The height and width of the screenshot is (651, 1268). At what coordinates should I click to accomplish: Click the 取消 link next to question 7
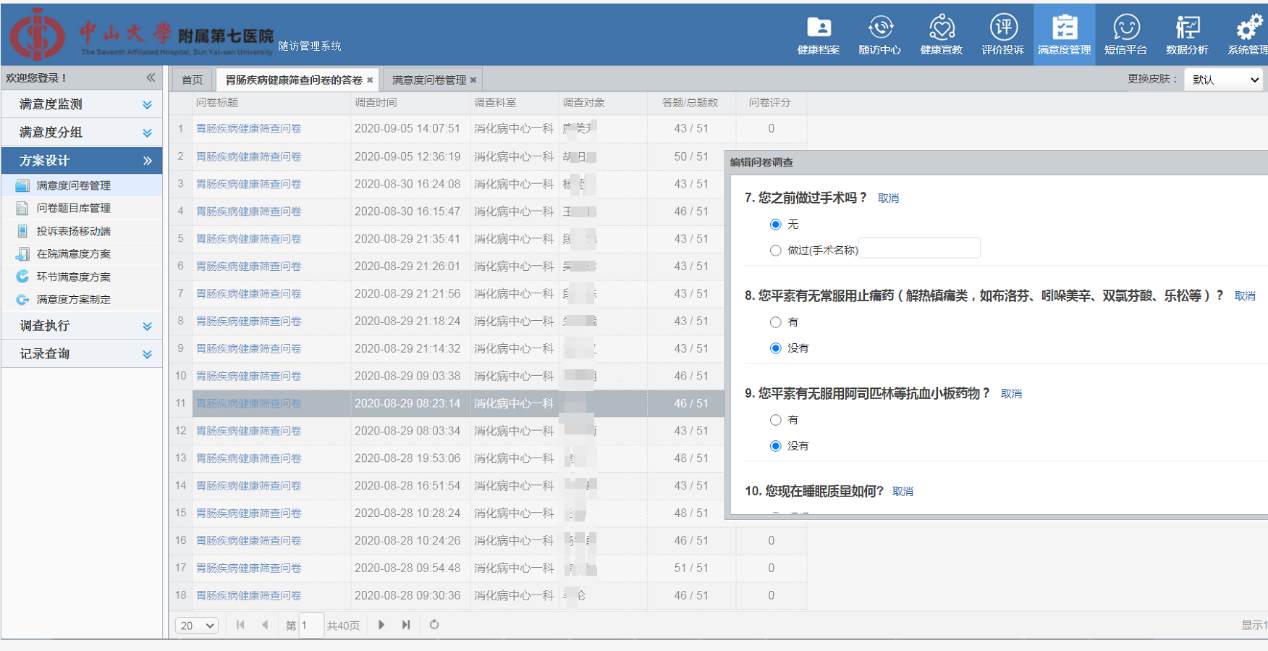tap(888, 198)
